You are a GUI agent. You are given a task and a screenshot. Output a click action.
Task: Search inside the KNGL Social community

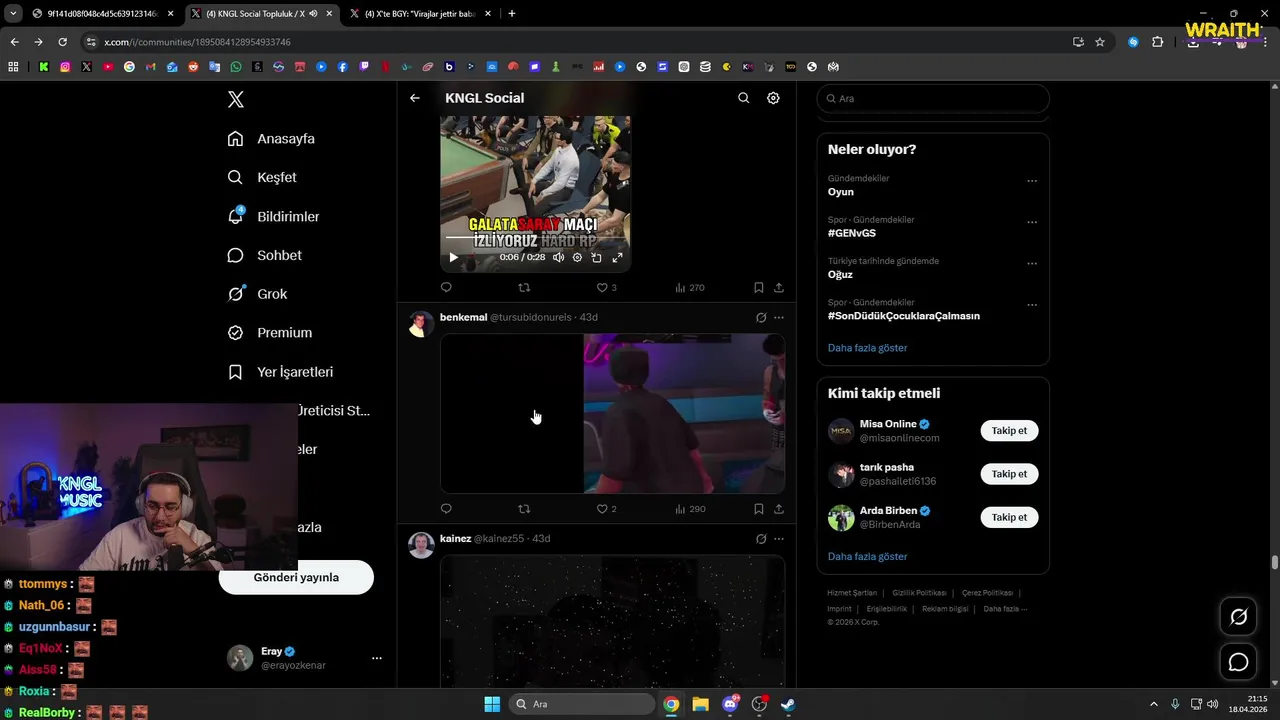743,98
